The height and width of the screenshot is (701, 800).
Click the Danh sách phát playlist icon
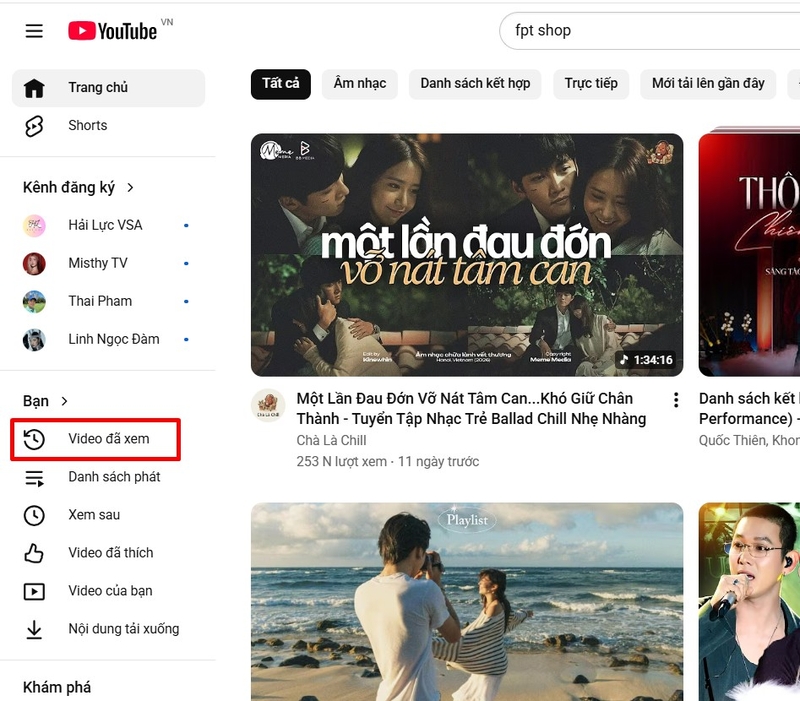[34, 478]
